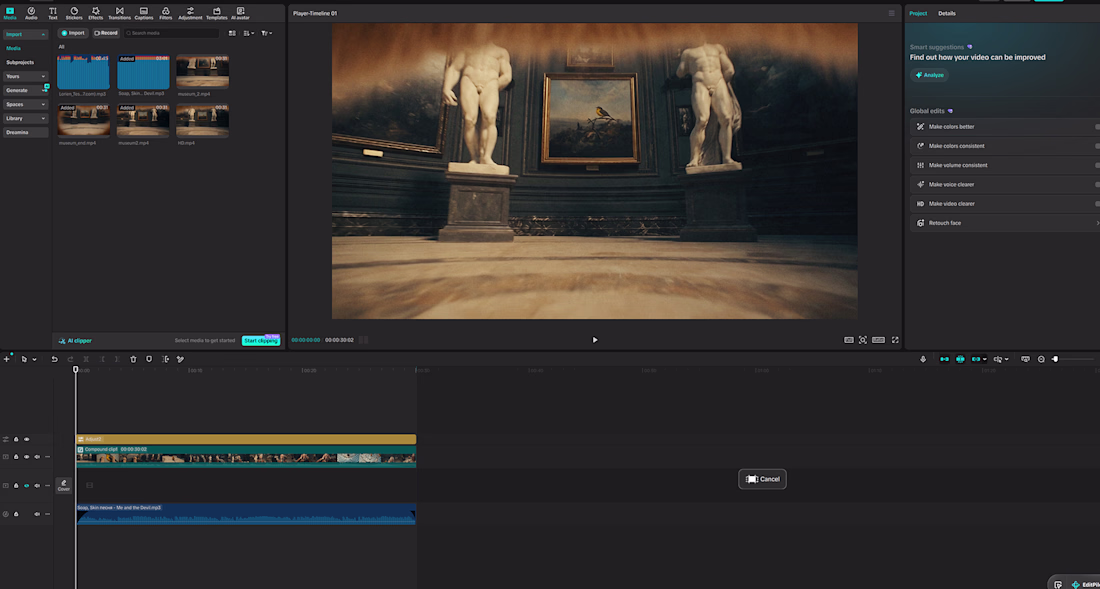Click the microphone voiceover record icon
Viewport: 1100px width, 589px height.
coord(923,359)
